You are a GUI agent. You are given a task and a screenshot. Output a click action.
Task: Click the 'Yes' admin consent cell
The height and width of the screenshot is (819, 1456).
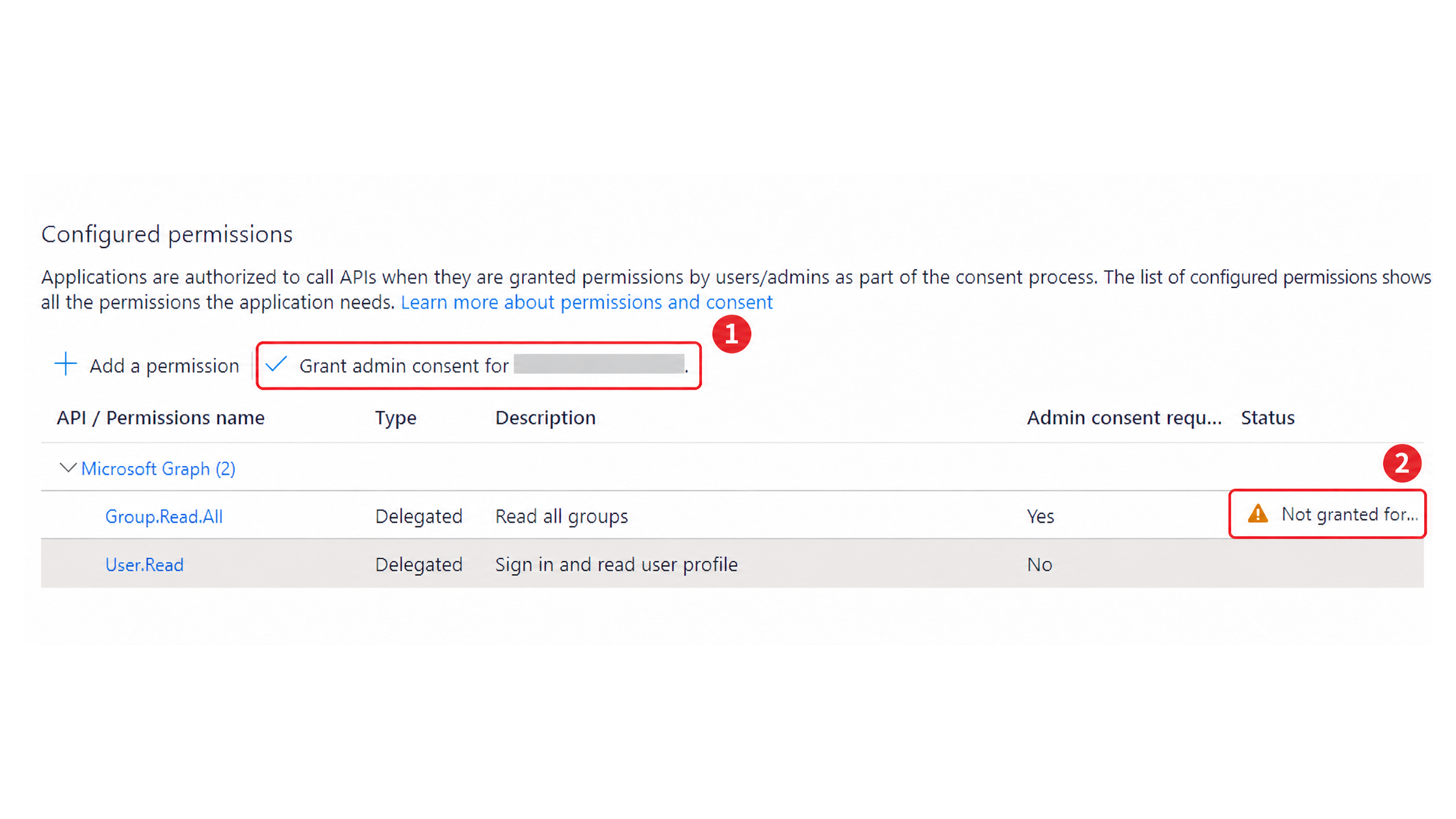[x=1040, y=516]
